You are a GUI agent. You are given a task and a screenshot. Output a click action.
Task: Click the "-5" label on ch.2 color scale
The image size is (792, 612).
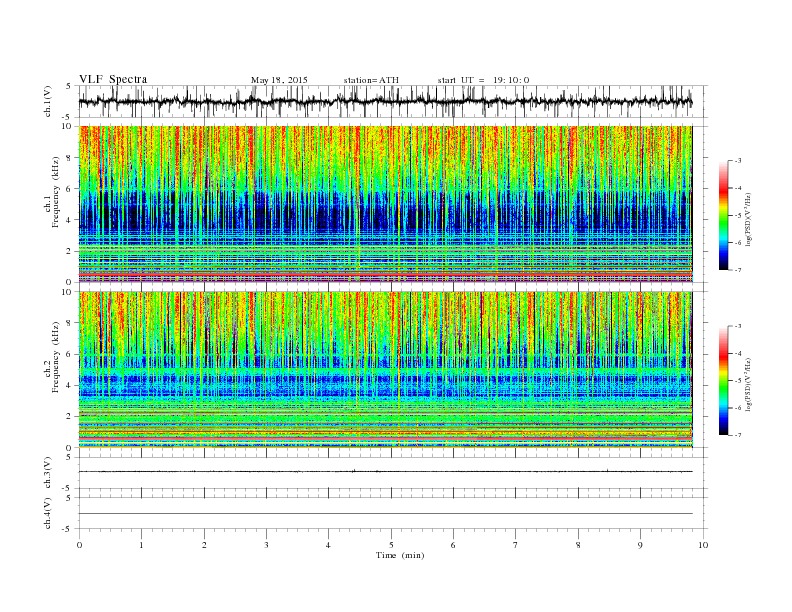pos(737,380)
